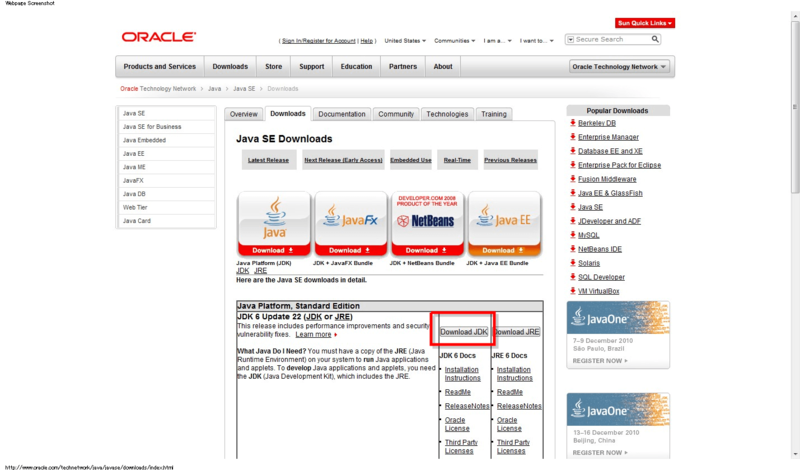Switch to the Training tab
This screenshot has height=470, width=800.
[494, 114]
